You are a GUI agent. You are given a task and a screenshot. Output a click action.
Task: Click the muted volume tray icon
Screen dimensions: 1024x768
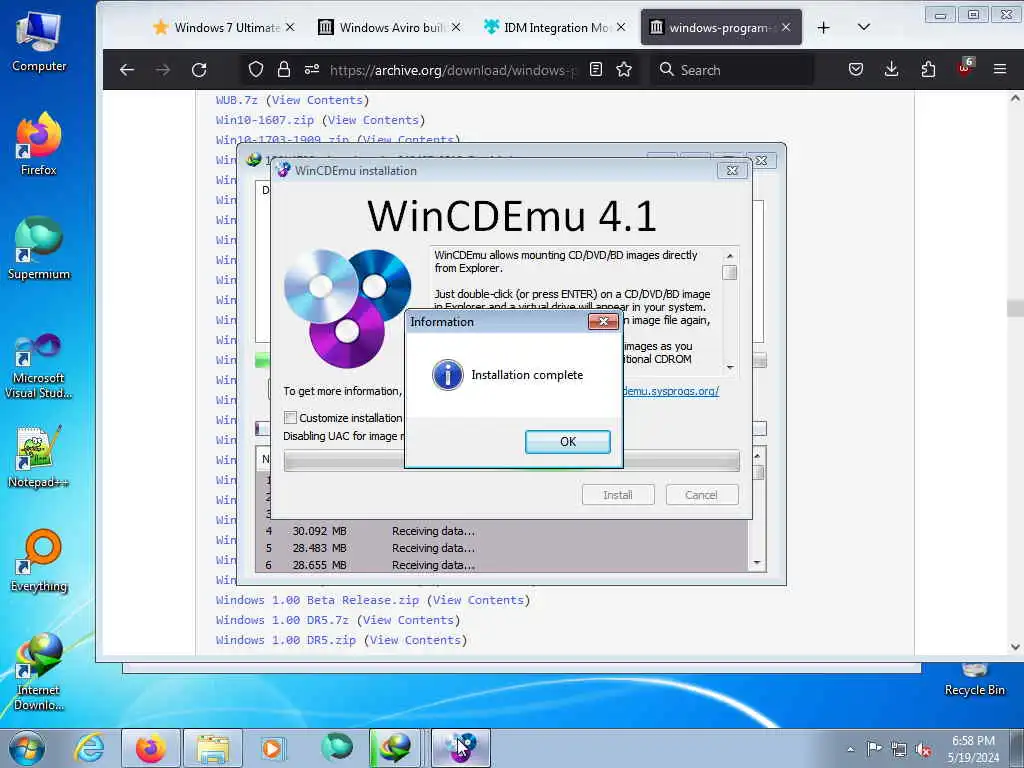[x=923, y=749]
